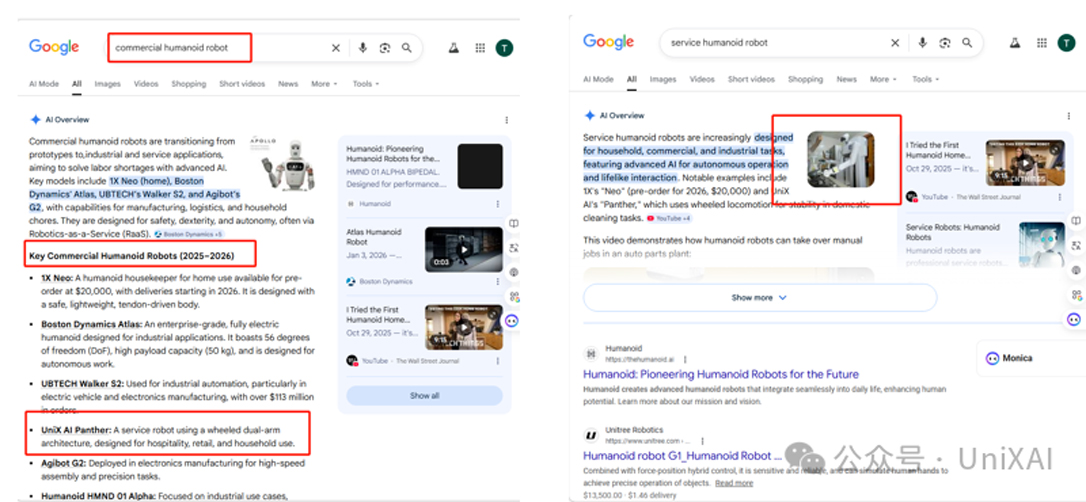
Task: Open image search in service robot window
Action: [945, 43]
